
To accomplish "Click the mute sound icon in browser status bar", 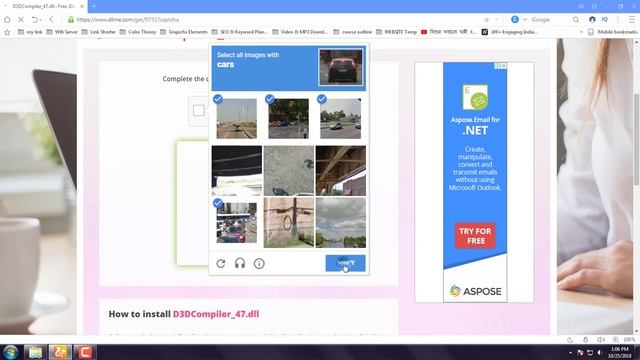I will pyautogui.click(x=600, y=340).
